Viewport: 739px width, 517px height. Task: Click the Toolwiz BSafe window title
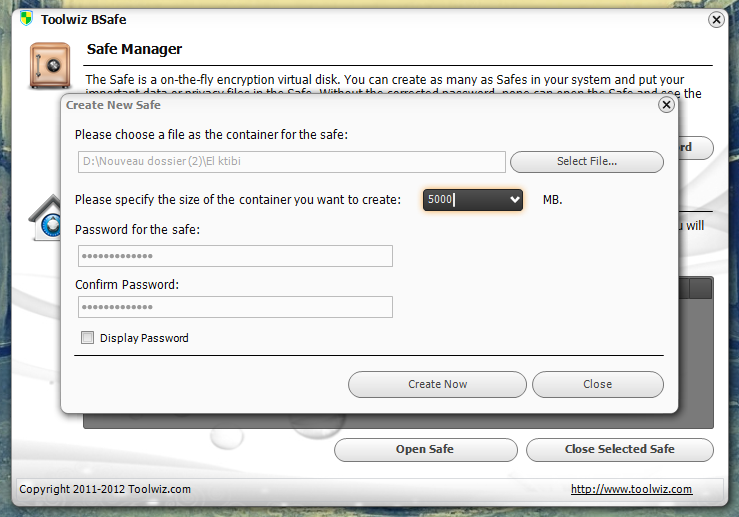coord(83,20)
